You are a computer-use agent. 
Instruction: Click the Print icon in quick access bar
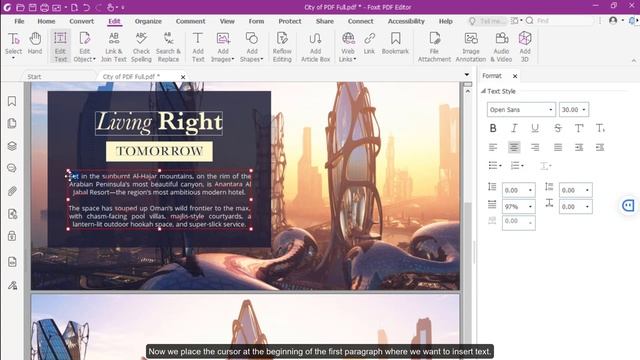coord(44,7)
